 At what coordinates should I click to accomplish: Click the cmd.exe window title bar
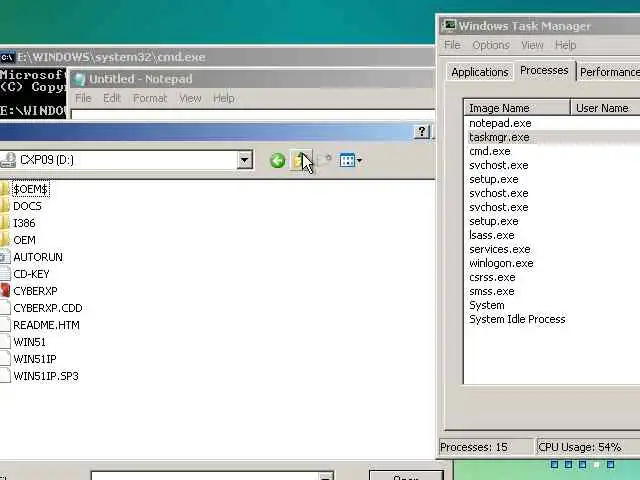pyautogui.click(x=217, y=57)
